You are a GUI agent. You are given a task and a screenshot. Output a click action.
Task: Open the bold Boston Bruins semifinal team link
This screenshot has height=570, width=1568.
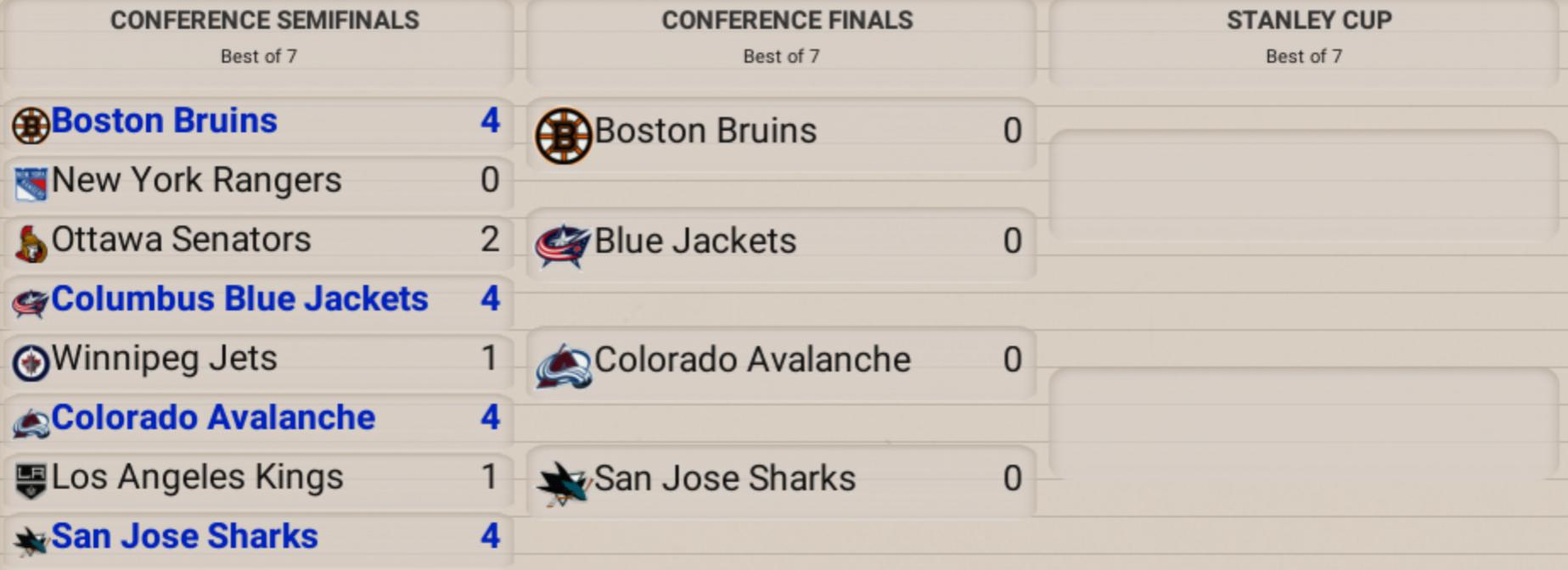pos(164,121)
